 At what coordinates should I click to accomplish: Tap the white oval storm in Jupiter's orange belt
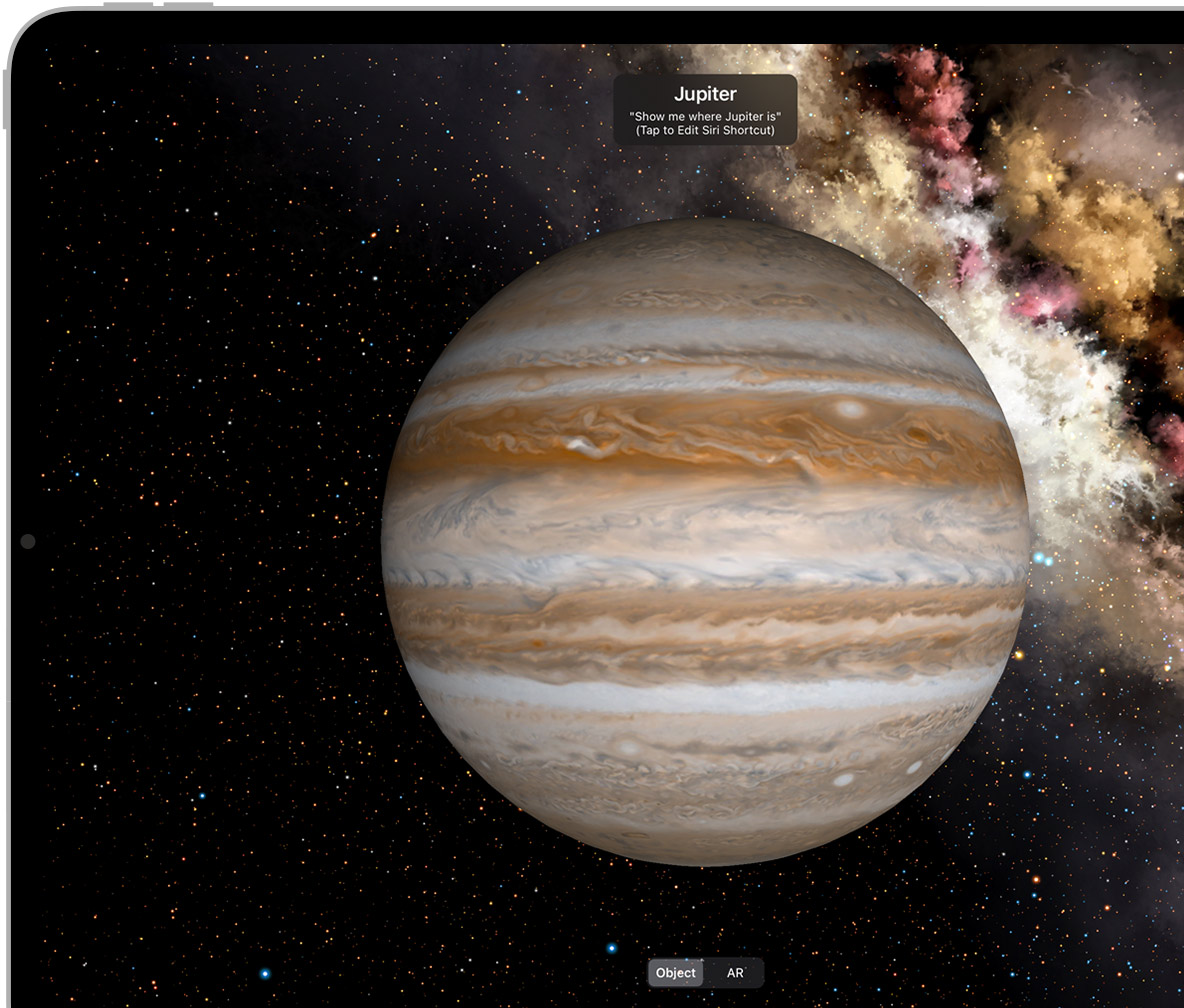850,409
